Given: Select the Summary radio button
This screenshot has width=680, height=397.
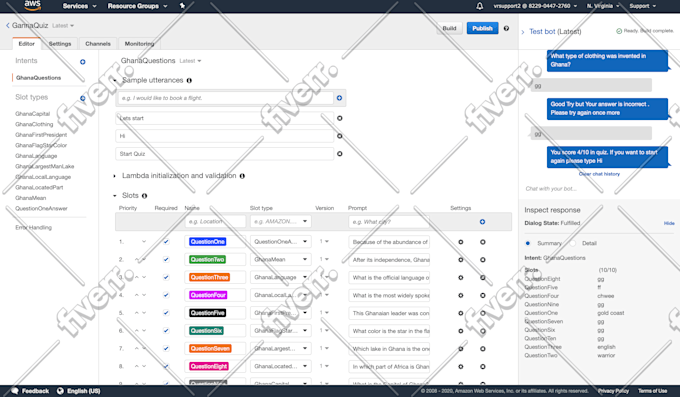Looking at the screenshot, I should (x=528, y=243).
